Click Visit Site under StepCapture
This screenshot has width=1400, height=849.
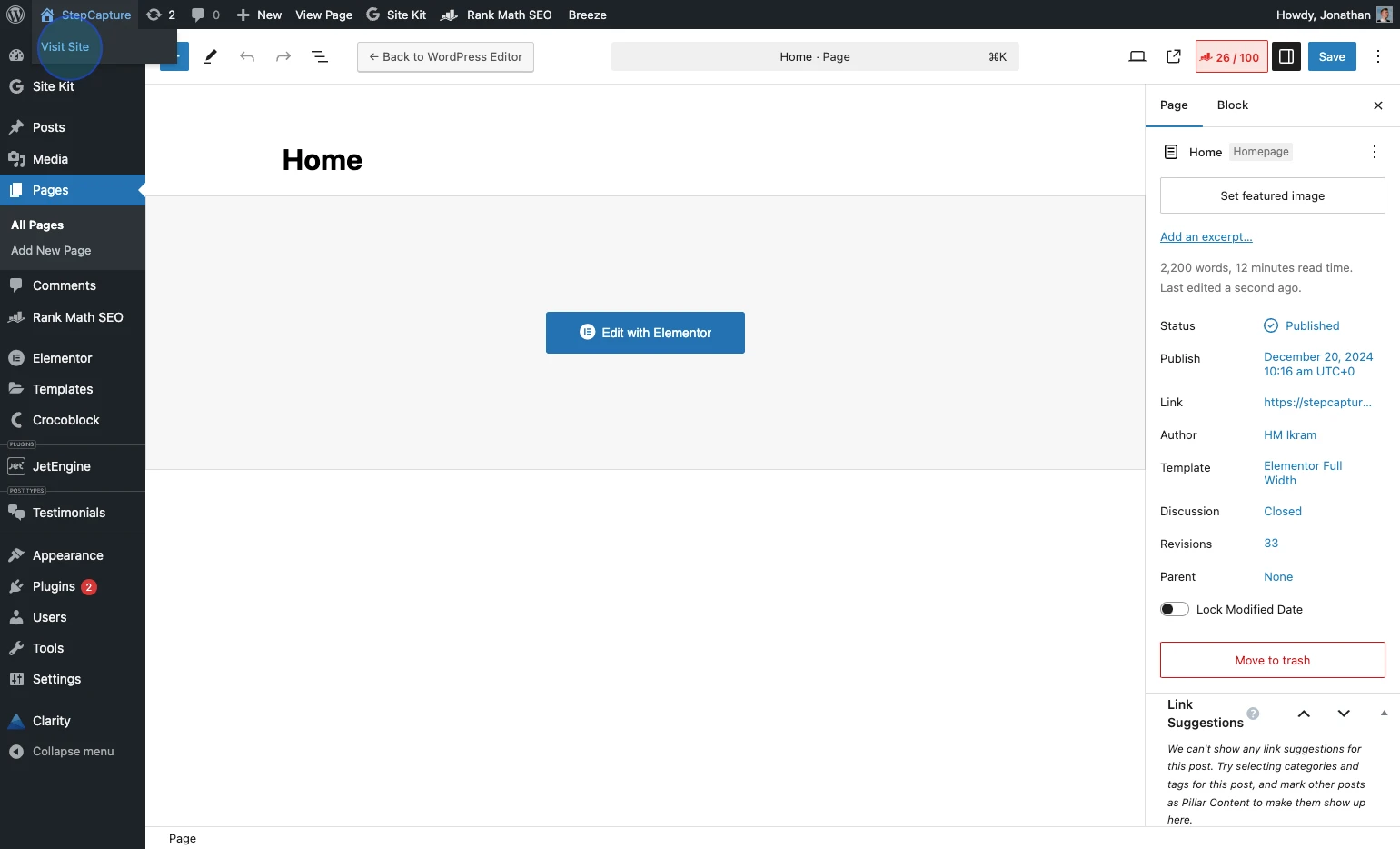(65, 47)
